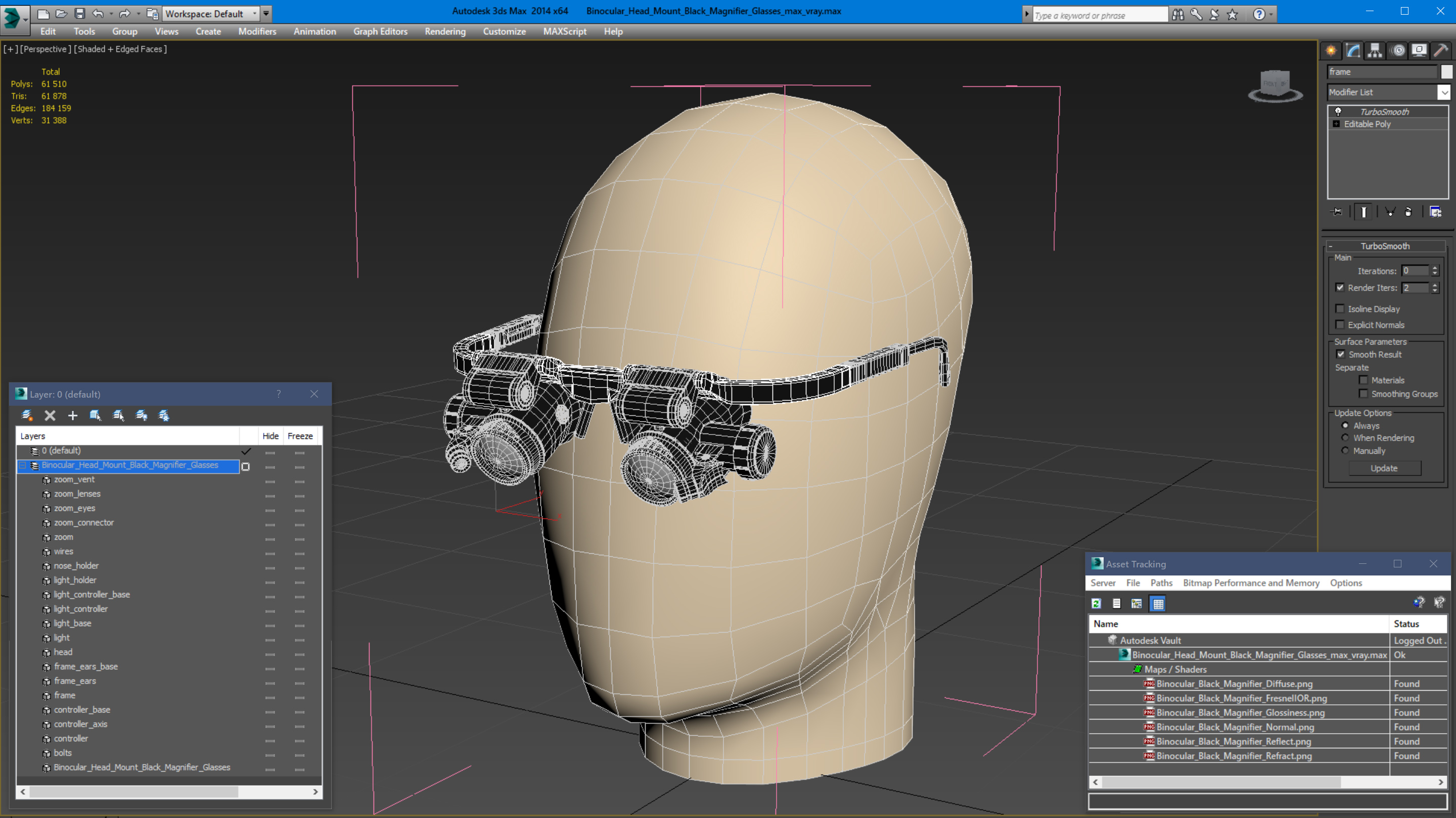The width and height of the screenshot is (1456, 818).
Task: Enable the Isoline Display checkbox
Action: tap(1340, 308)
